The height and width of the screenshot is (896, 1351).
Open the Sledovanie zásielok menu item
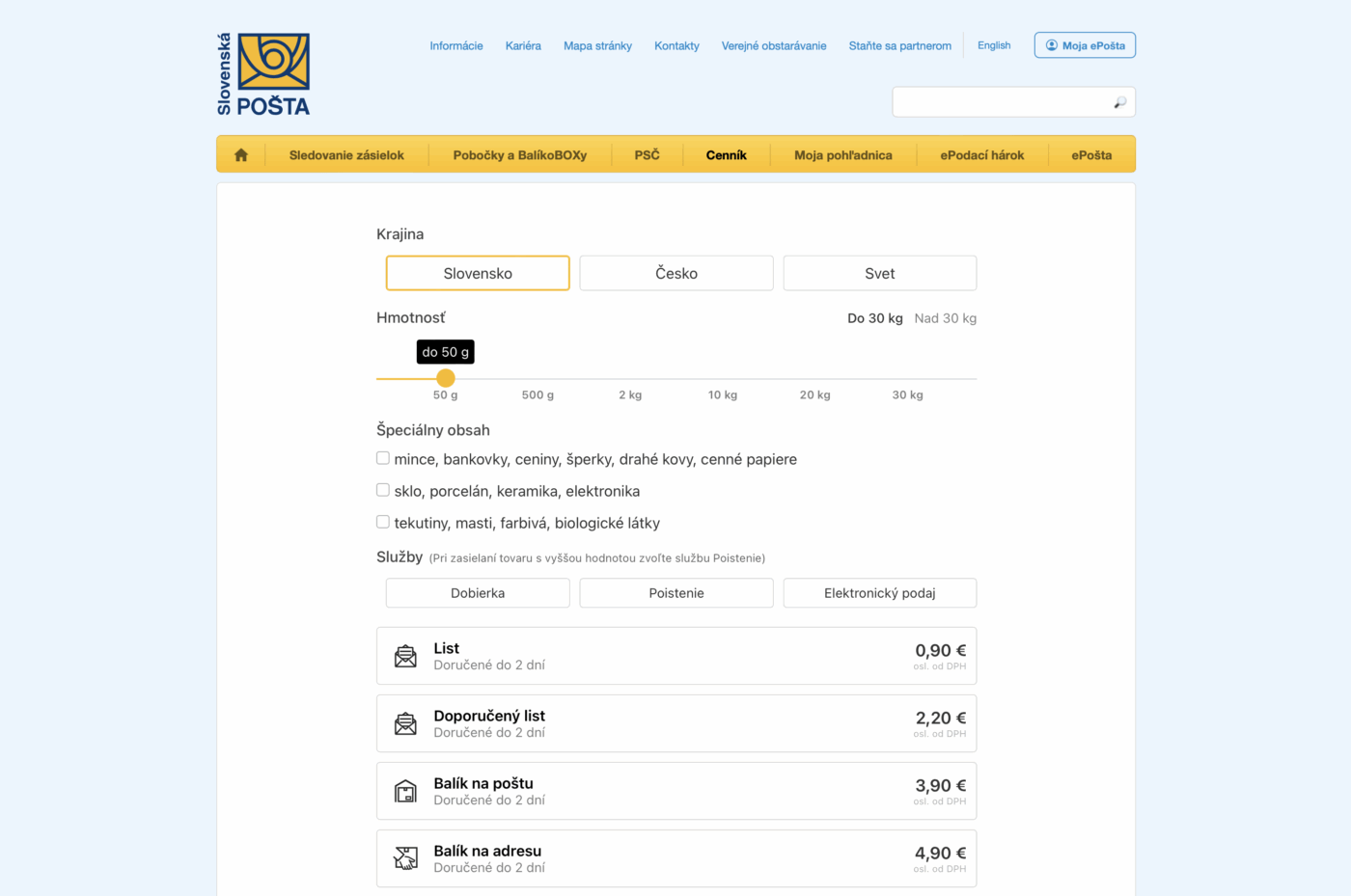[x=346, y=155]
